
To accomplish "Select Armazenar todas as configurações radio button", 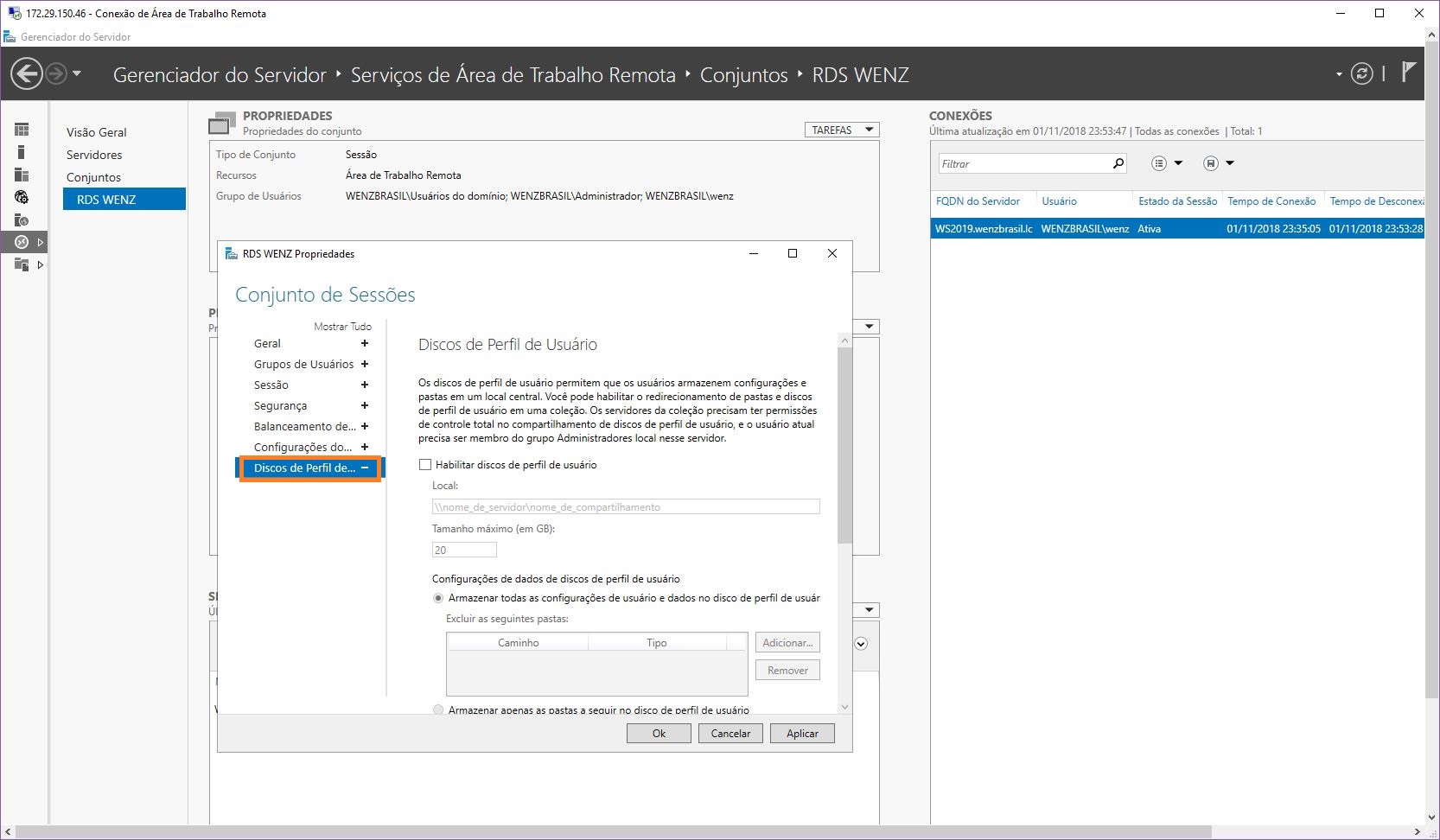I will coord(438,597).
